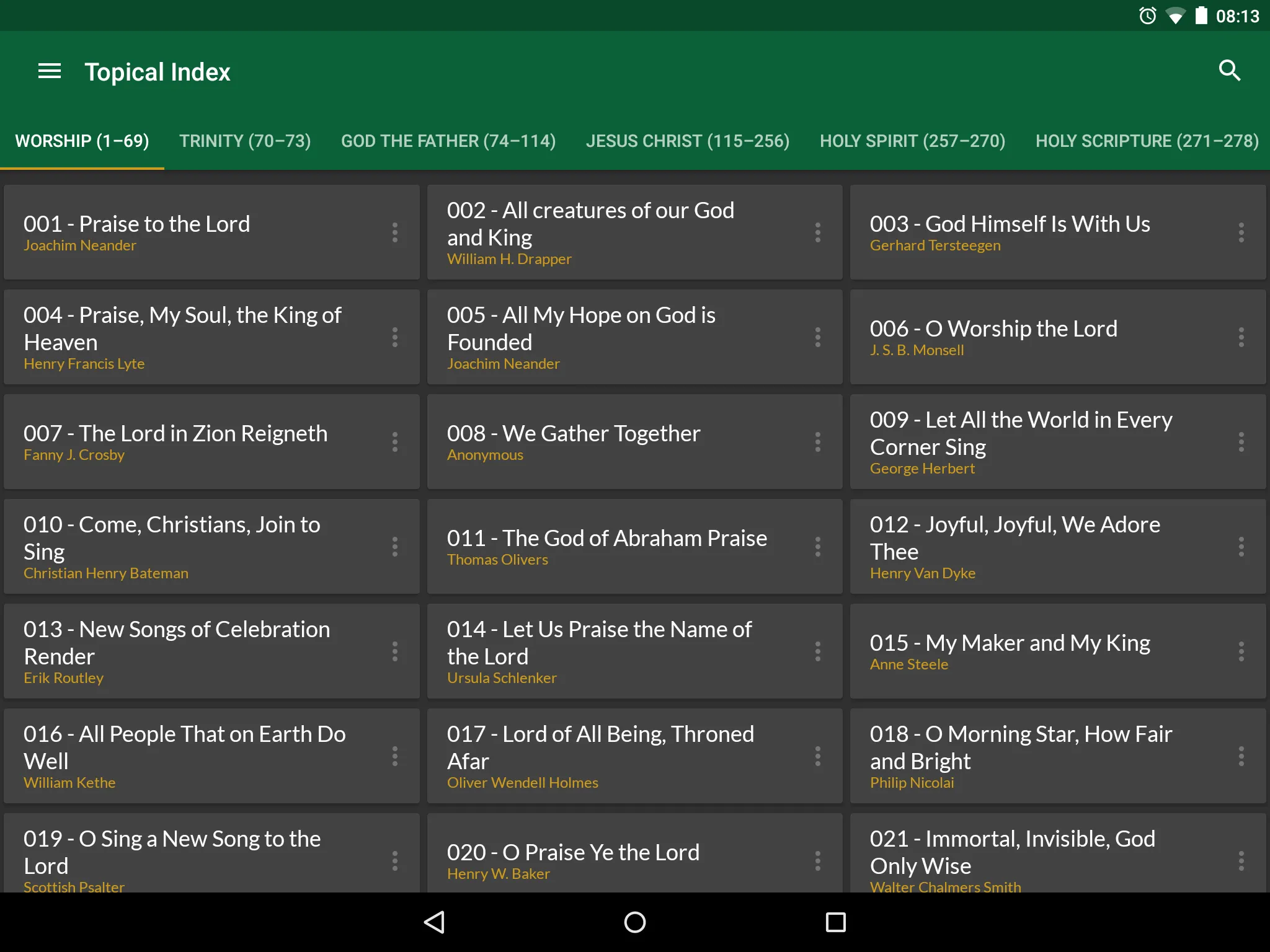Open the hamburger navigation menu
This screenshot has width=1270, height=952.
(50, 71)
